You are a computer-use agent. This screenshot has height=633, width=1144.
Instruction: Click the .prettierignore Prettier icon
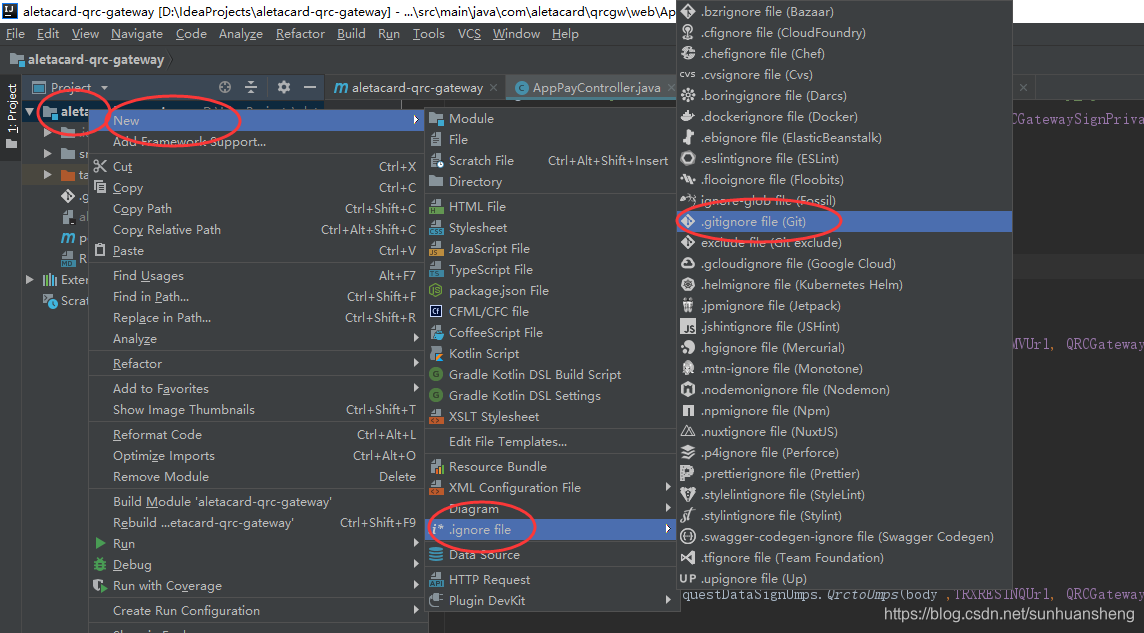pos(688,474)
